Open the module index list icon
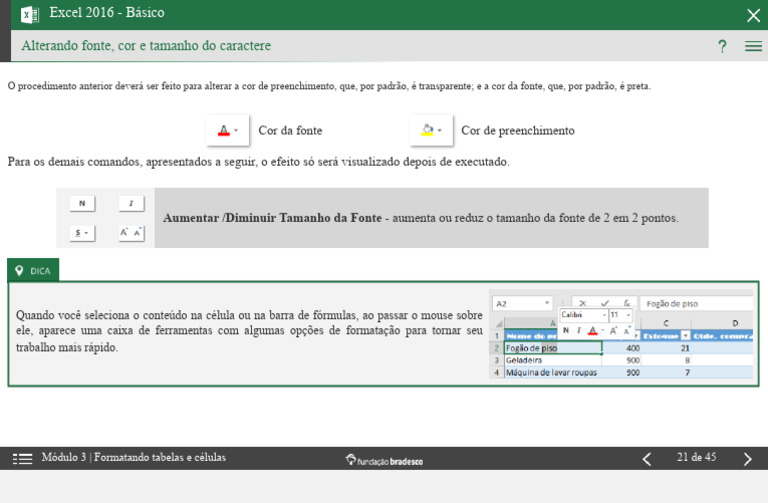Viewport: 768px width, 503px height. click(x=22, y=458)
